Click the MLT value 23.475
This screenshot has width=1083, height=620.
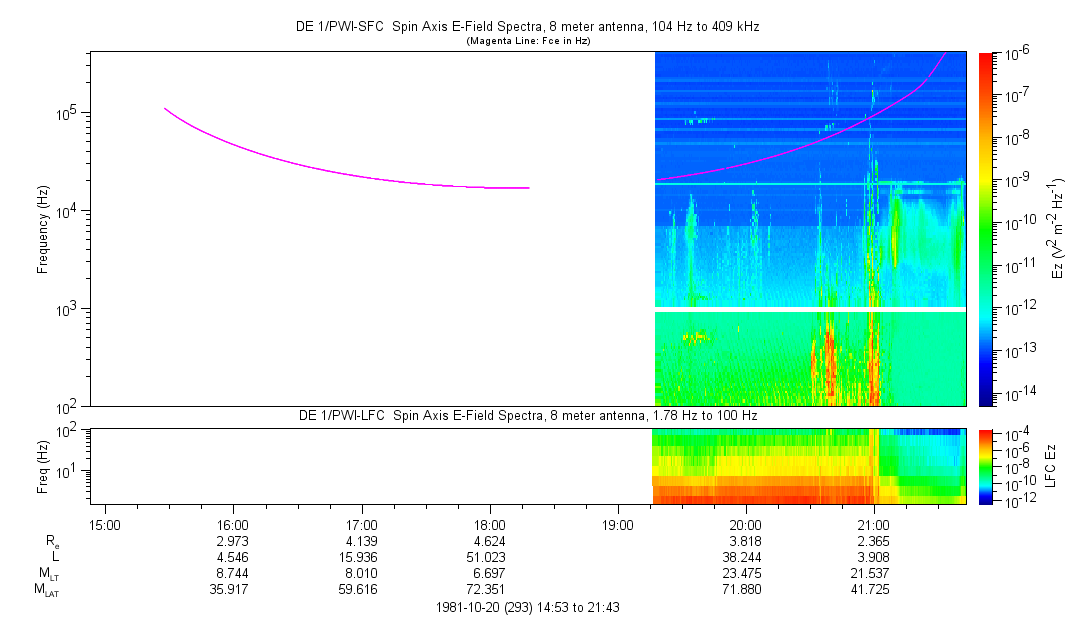point(746,573)
